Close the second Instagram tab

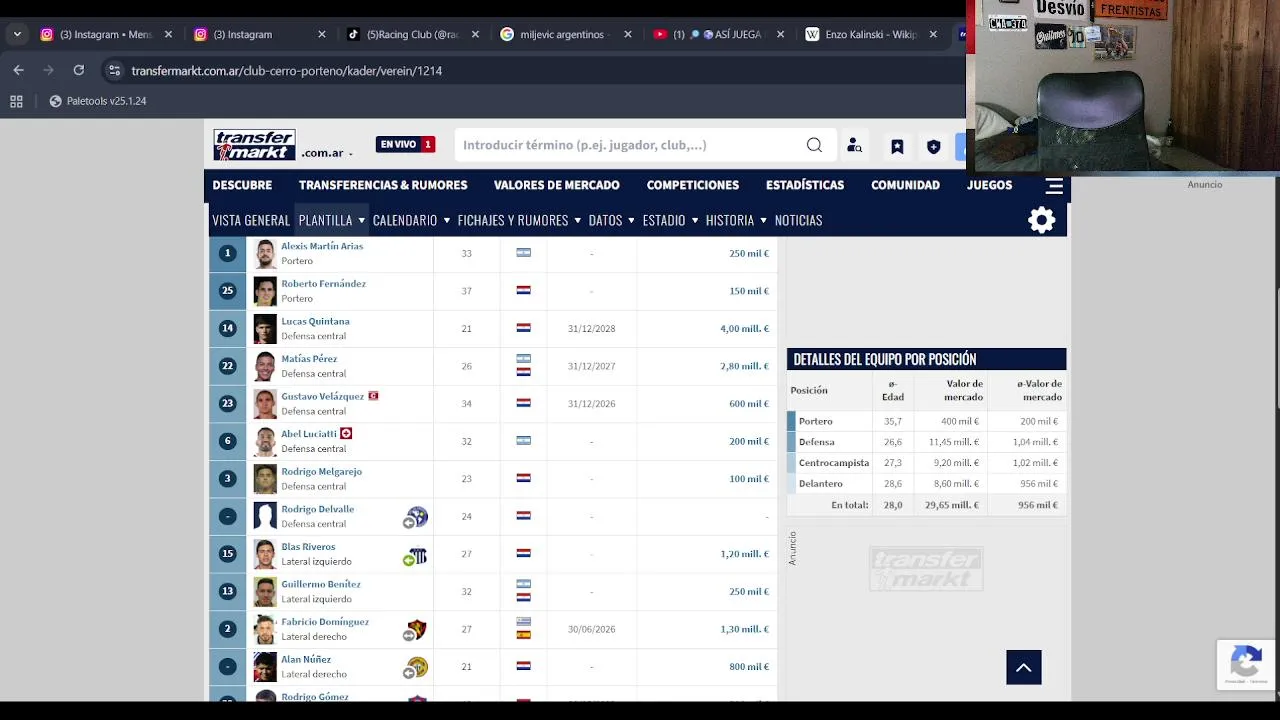321,34
